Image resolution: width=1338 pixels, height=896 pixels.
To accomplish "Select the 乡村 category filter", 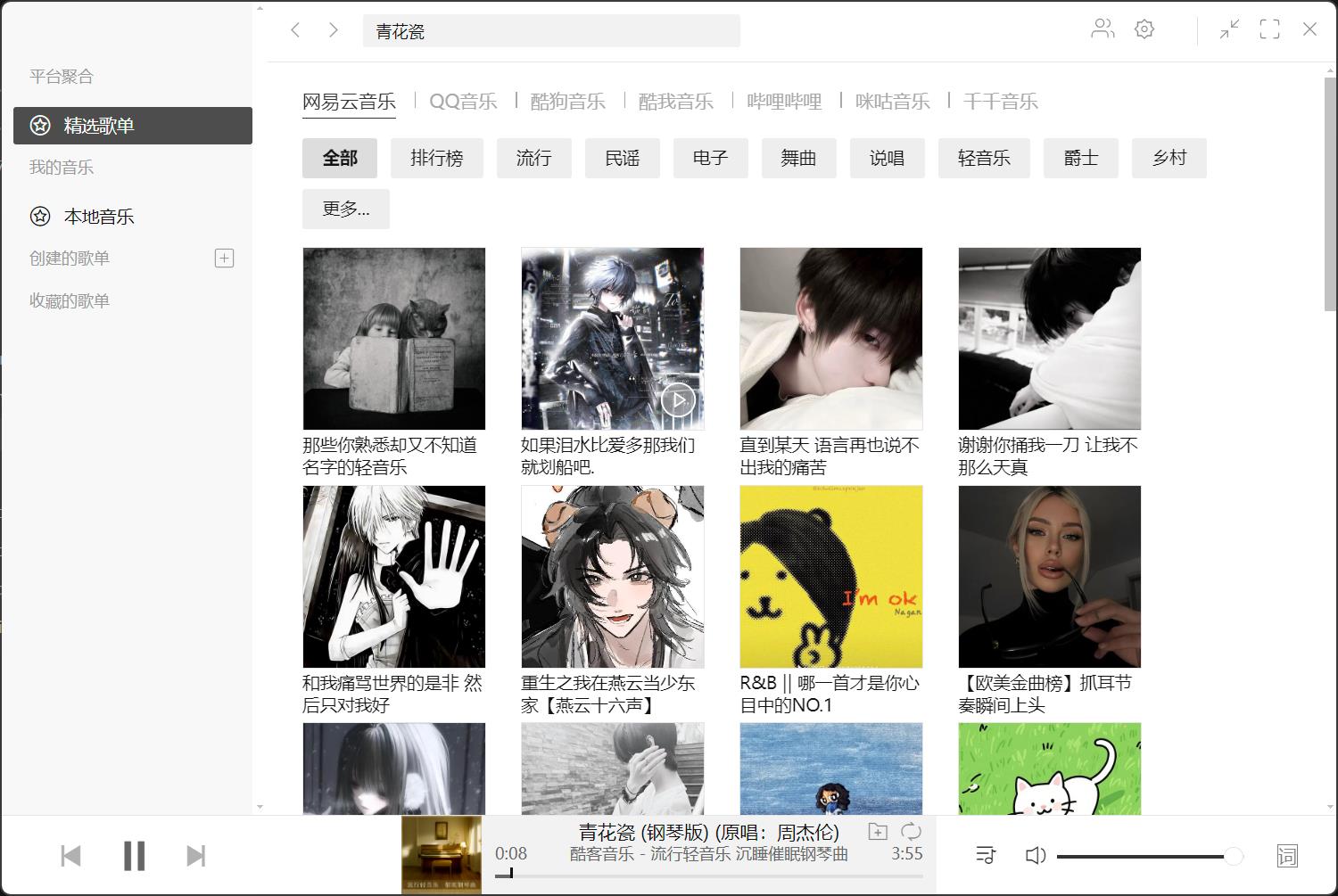I will pos(1169,158).
